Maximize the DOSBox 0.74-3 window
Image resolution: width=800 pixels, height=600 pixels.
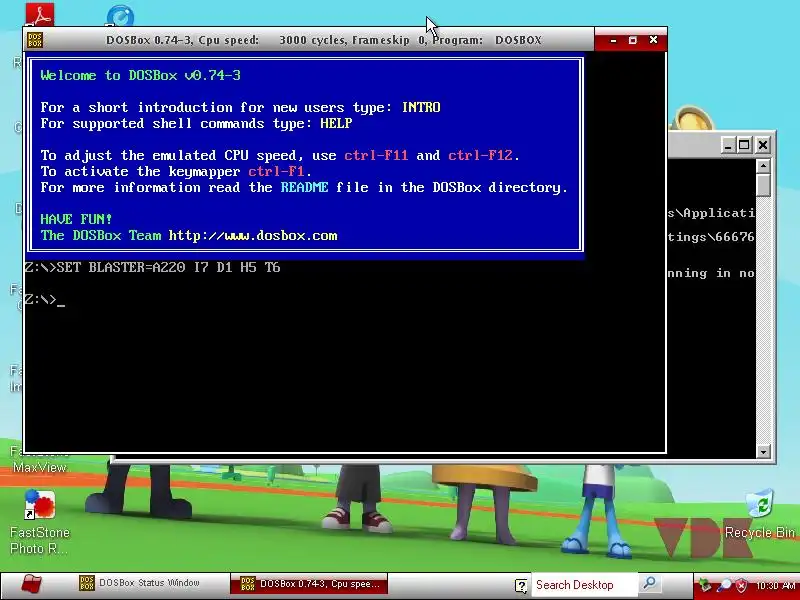pos(633,40)
